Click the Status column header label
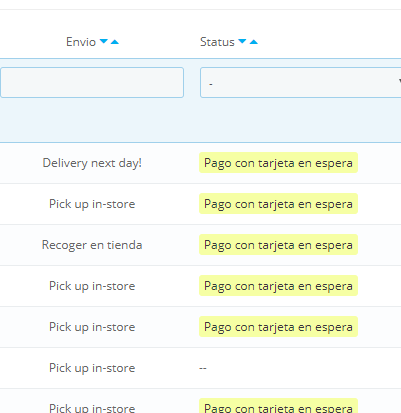Screen dimensions: 401x413 pos(217,42)
